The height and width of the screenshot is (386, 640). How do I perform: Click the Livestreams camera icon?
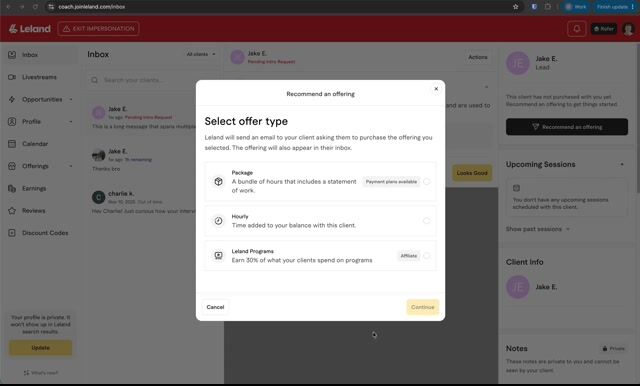pos(12,77)
